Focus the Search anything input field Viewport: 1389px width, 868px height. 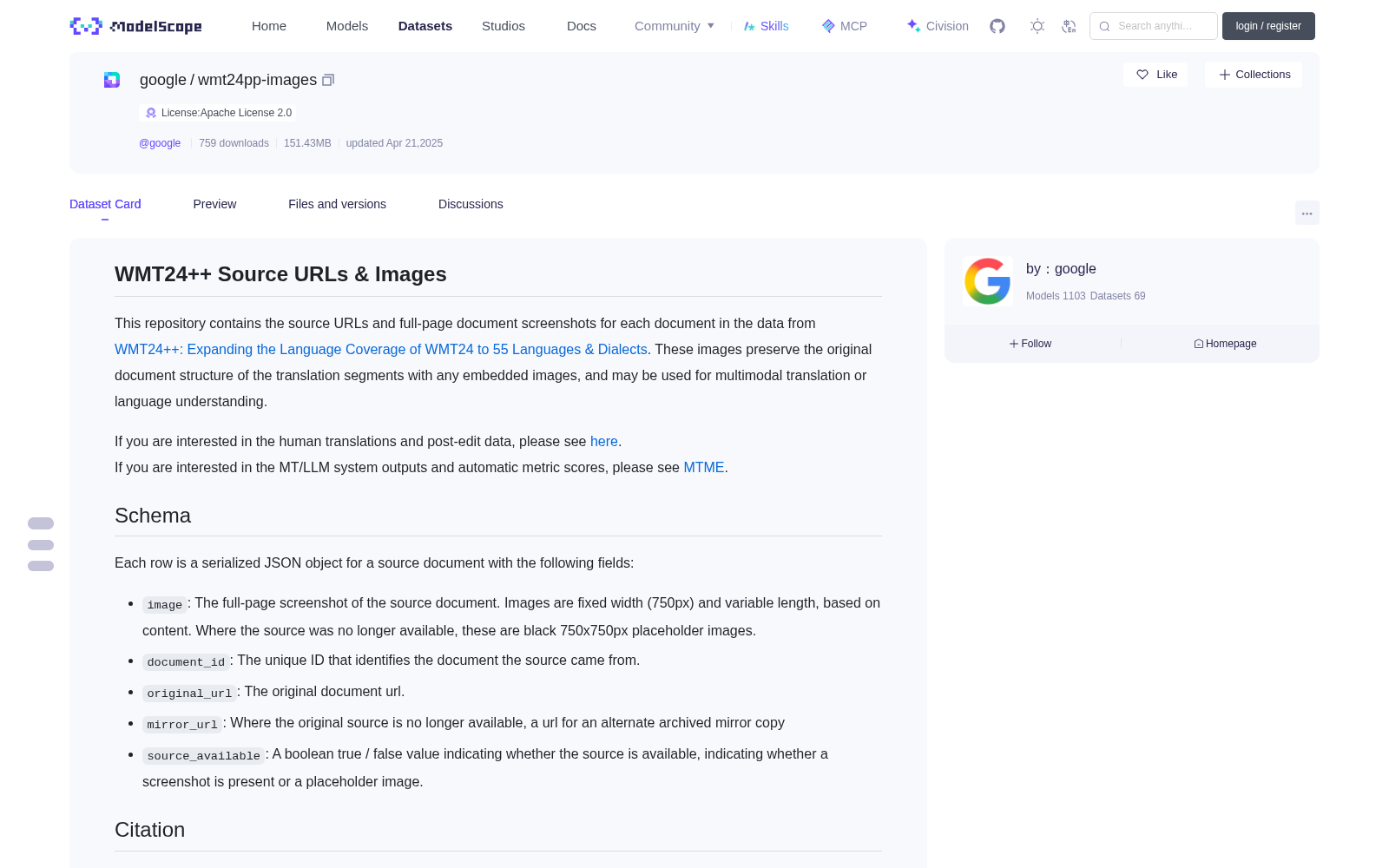1154,26
